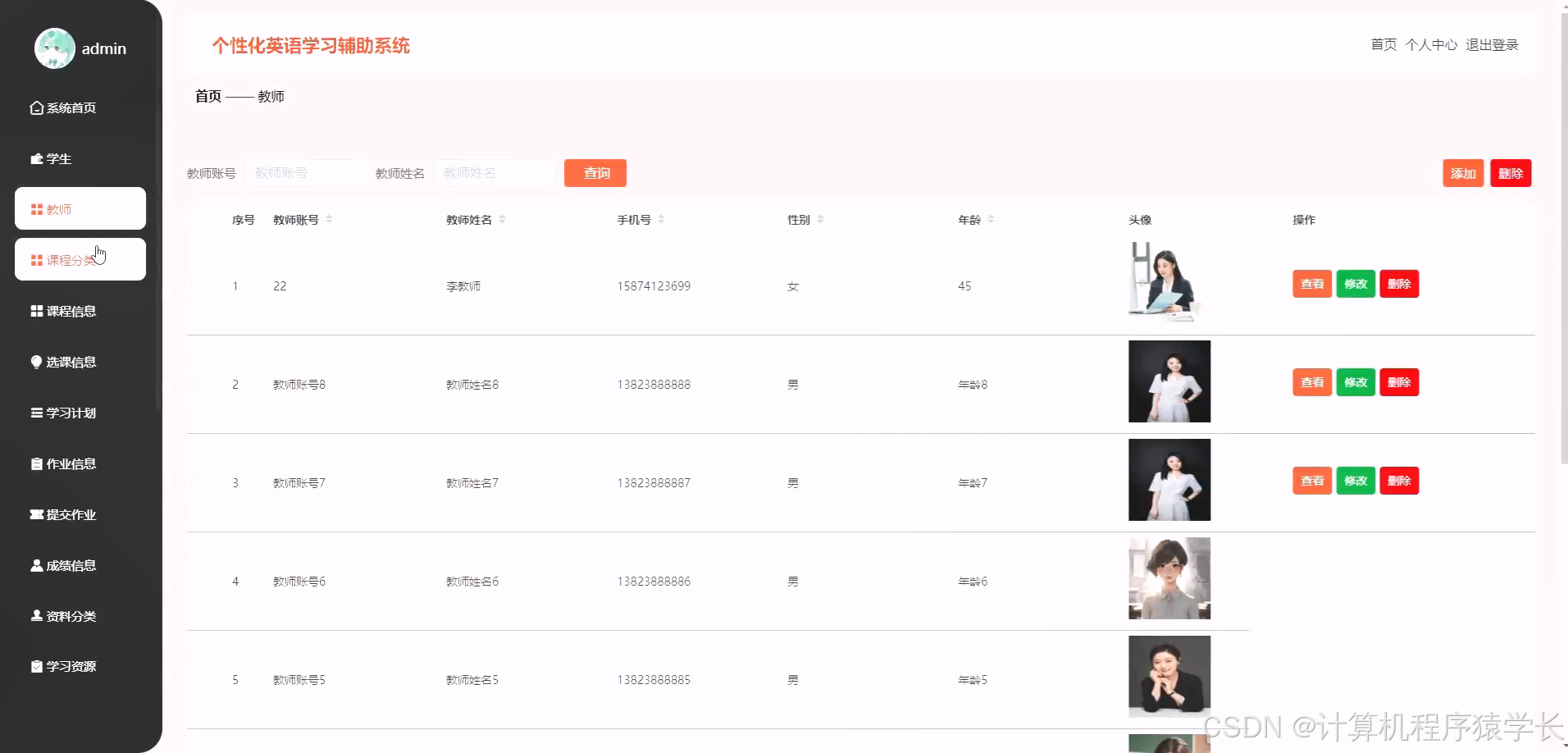Select the 教师 grid icon in sidebar
Image resolution: width=1568 pixels, height=753 pixels.
click(x=36, y=209)
